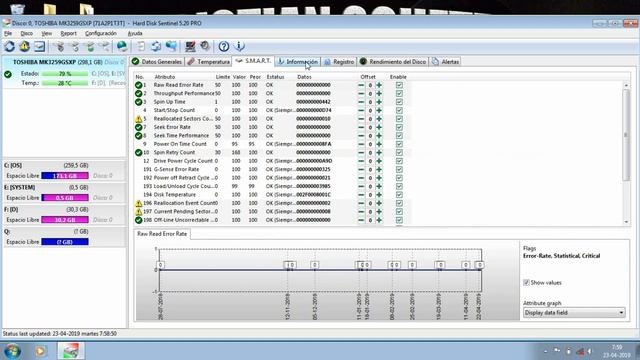Click the globe toolbar icon
Image resolution: width=640 pixels, height=360 pixels.
[x=122, y=47]
